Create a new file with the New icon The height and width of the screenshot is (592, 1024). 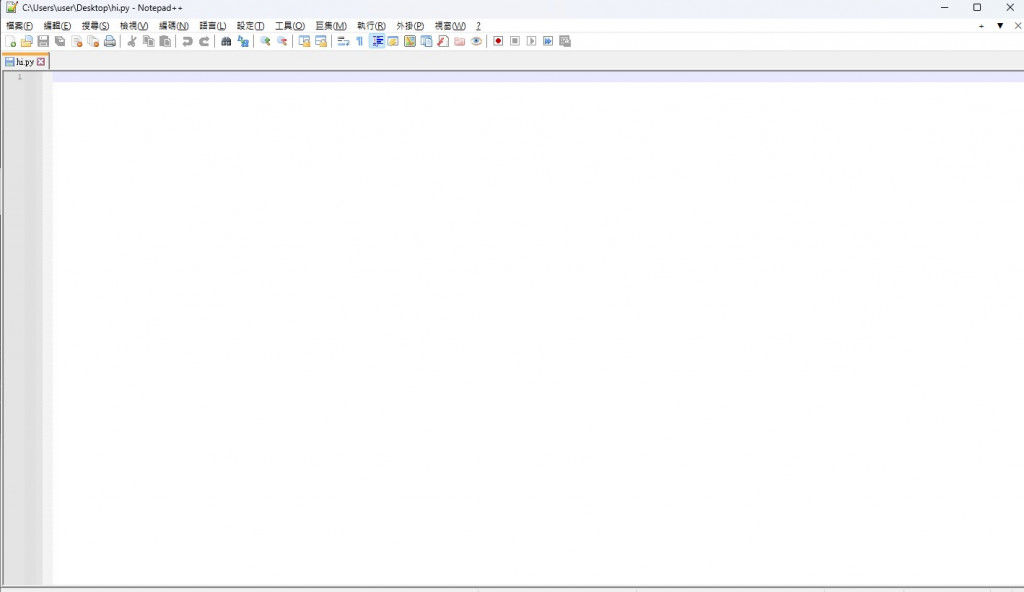point(10,41)
